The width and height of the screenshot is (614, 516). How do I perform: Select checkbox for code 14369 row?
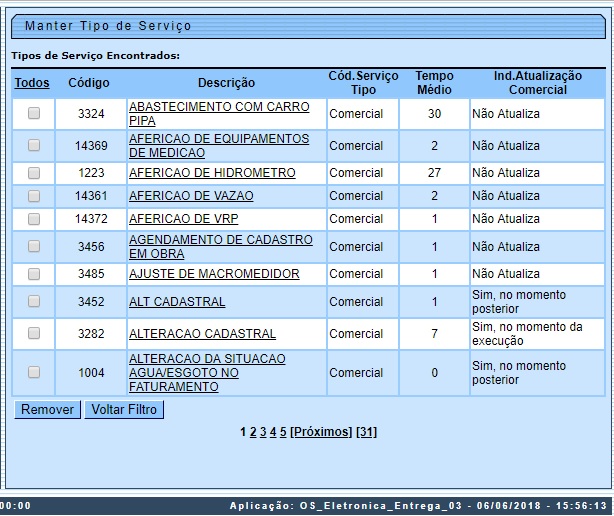34,146
